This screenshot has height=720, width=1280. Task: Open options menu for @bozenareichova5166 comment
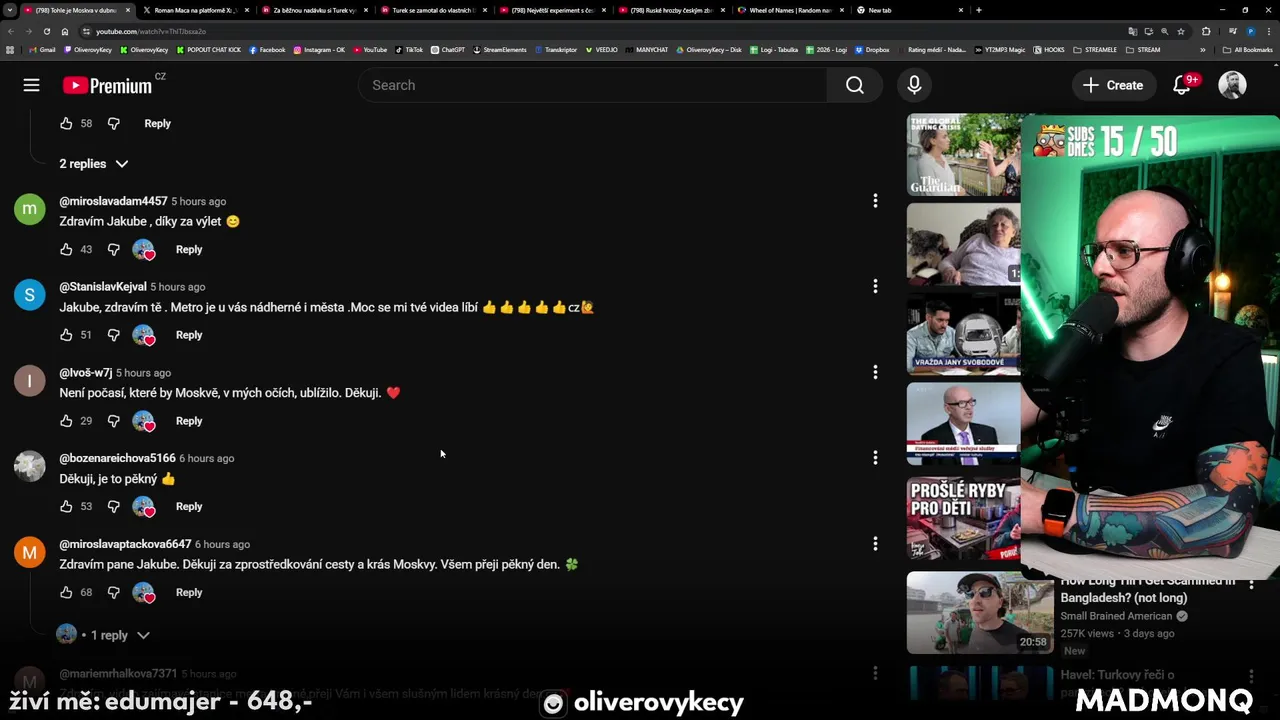point(875,458)
